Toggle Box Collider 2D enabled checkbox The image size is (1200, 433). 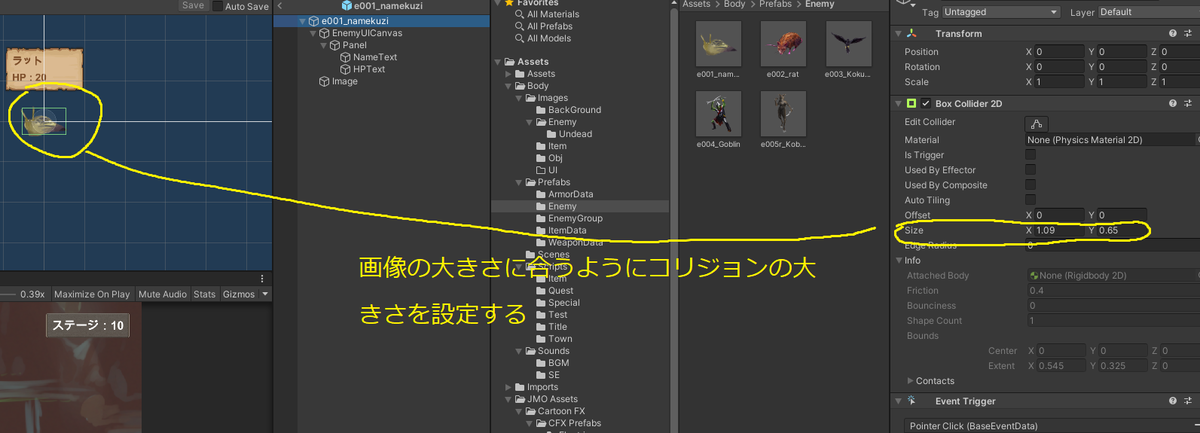coord(926,104)
